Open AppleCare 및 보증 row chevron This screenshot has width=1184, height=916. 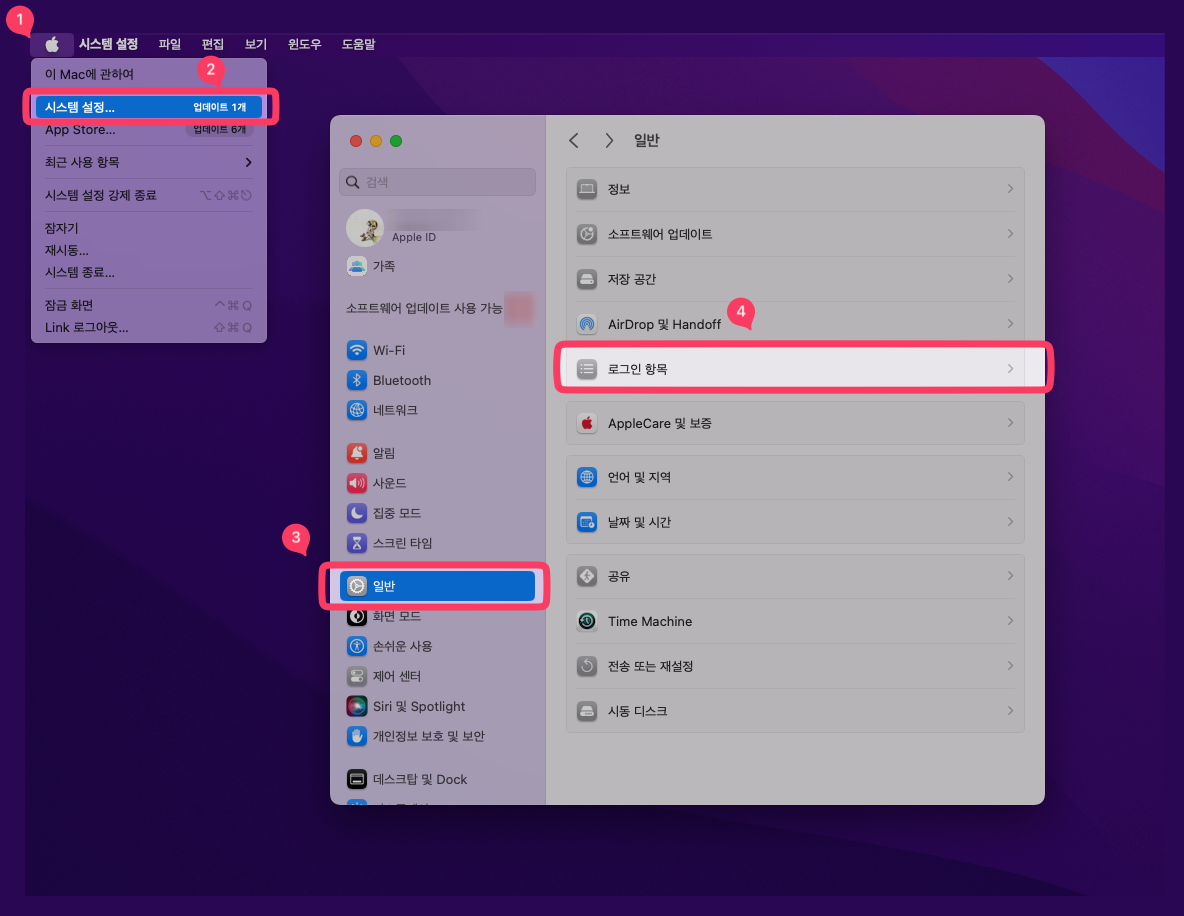click(x=1010, y=423)
